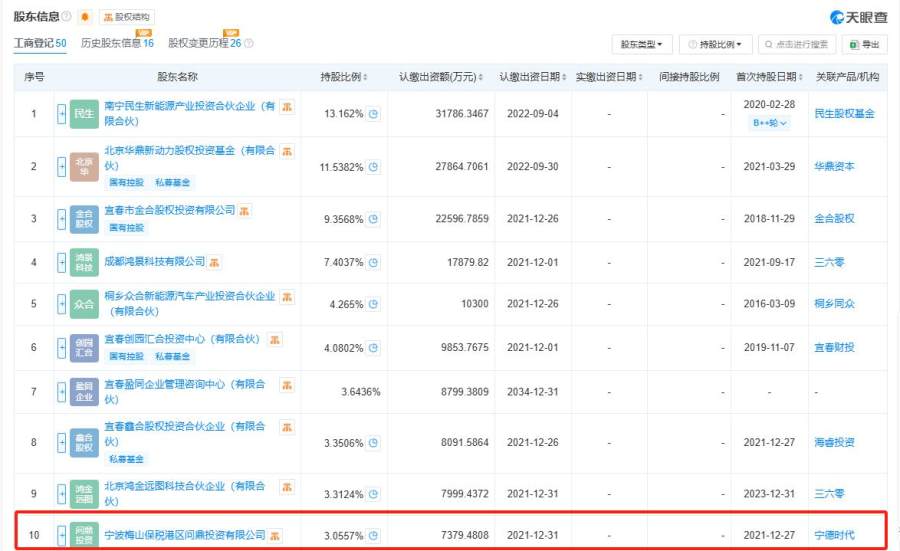Click the 天眼查 logo
900x551 pixels.
[x=859, y=17]
